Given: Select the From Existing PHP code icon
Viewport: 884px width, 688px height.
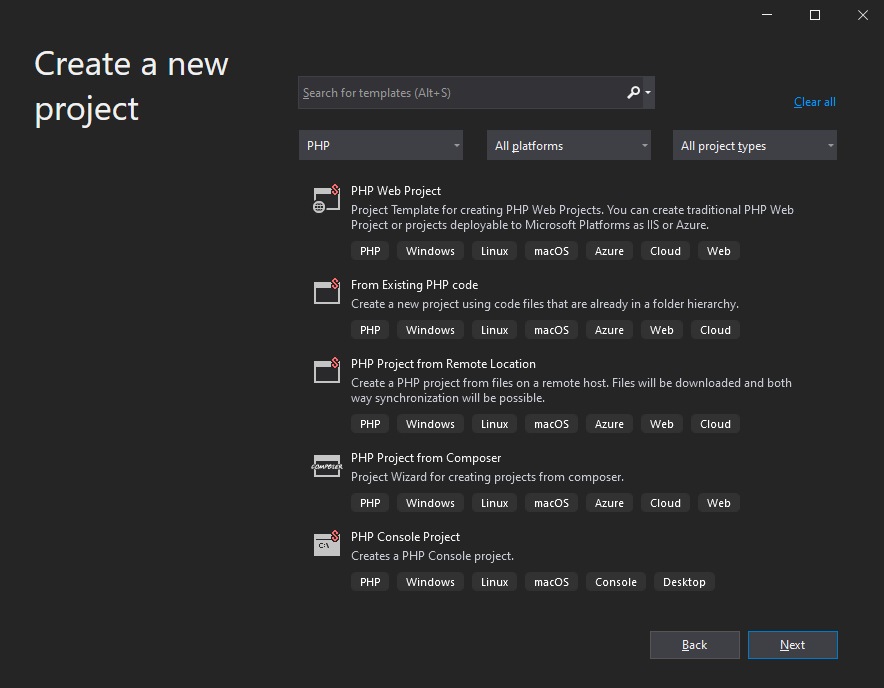Looking at the screenshot, I should 326,292.
